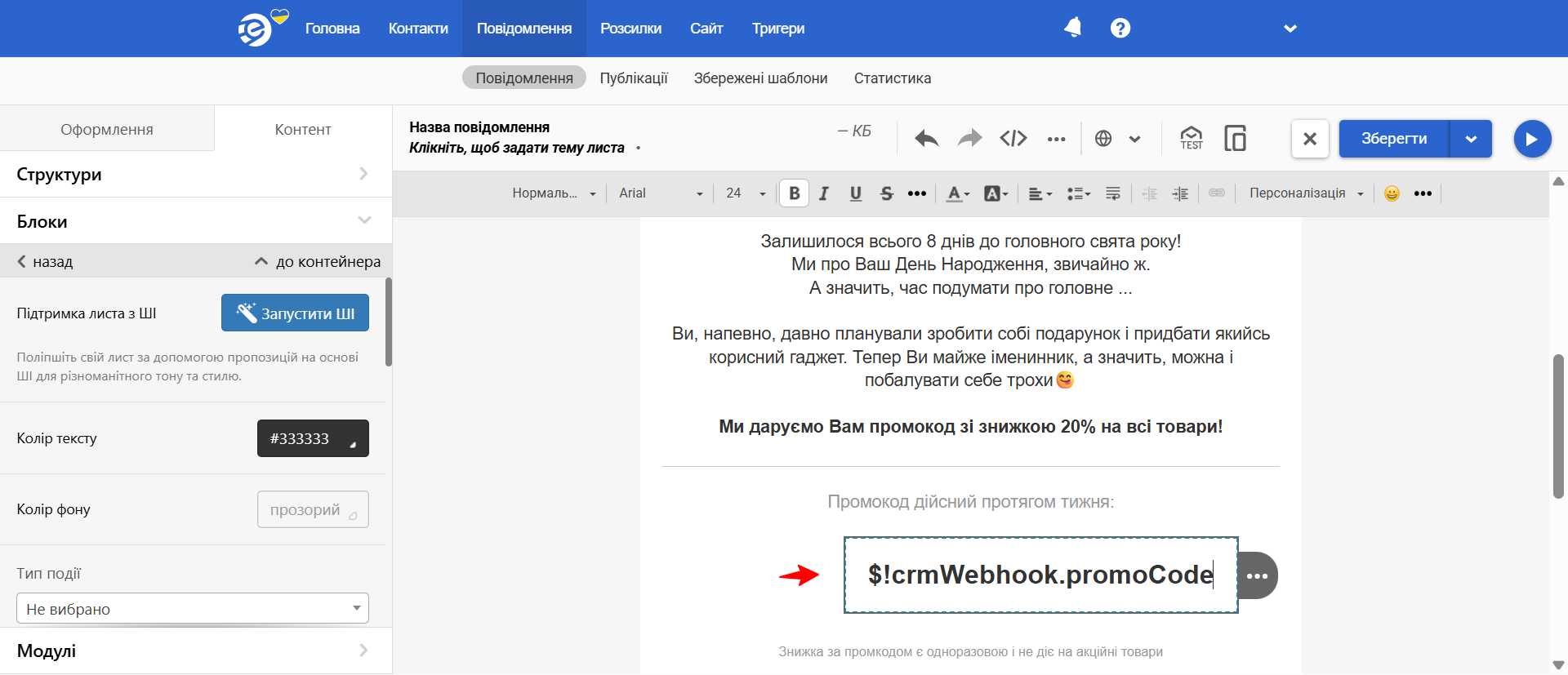1568x675 pixels.
Task: Switch to Контент tab
Action: [x=303, y=129]
